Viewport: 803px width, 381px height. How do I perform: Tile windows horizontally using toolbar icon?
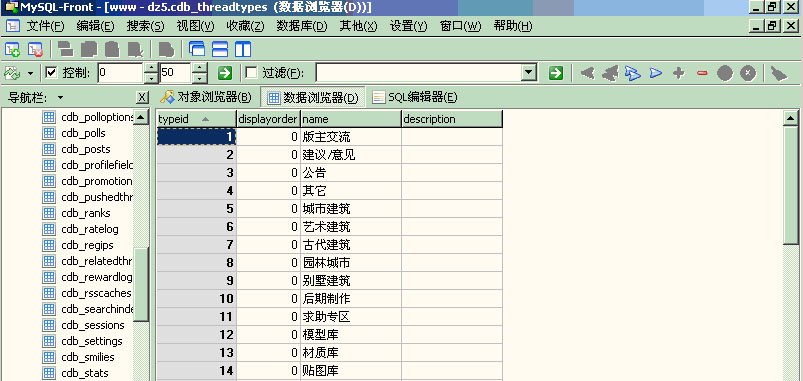pos(220,49)
